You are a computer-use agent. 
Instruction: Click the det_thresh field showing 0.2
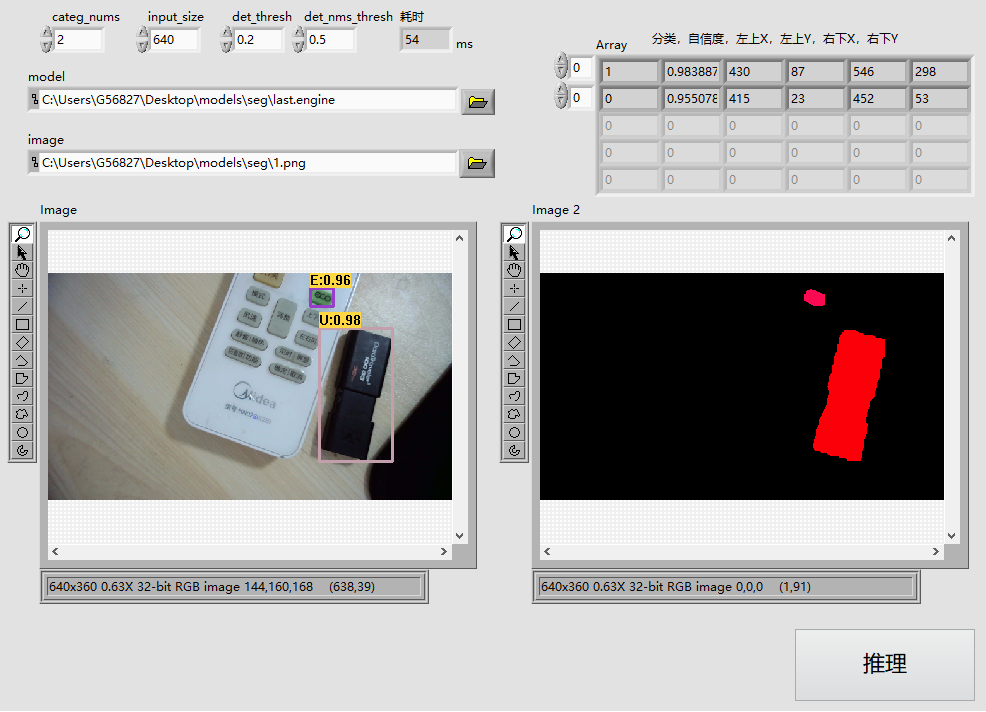(x=258, y=40)
